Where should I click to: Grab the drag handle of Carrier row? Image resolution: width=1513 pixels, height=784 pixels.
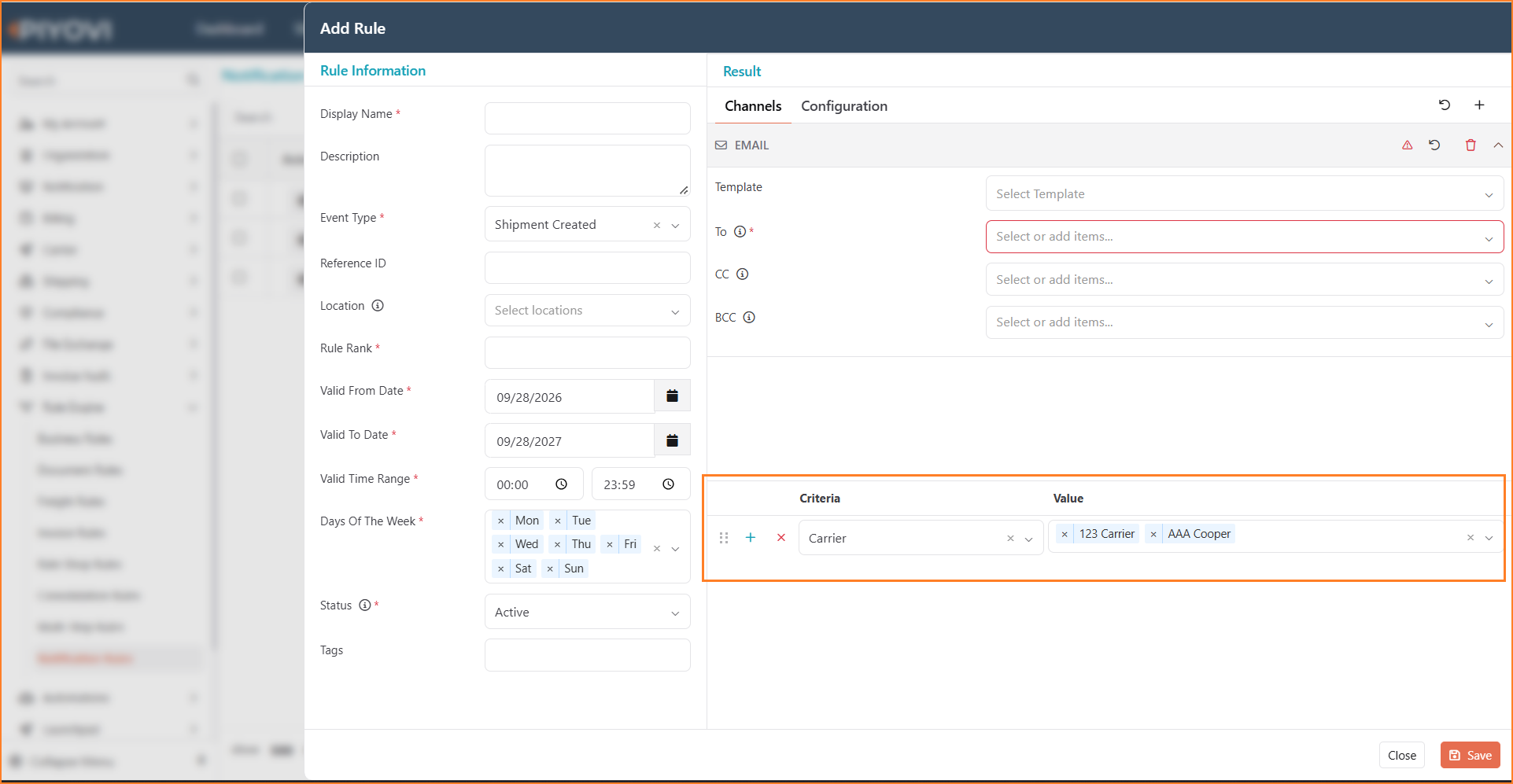click(724, 538)
